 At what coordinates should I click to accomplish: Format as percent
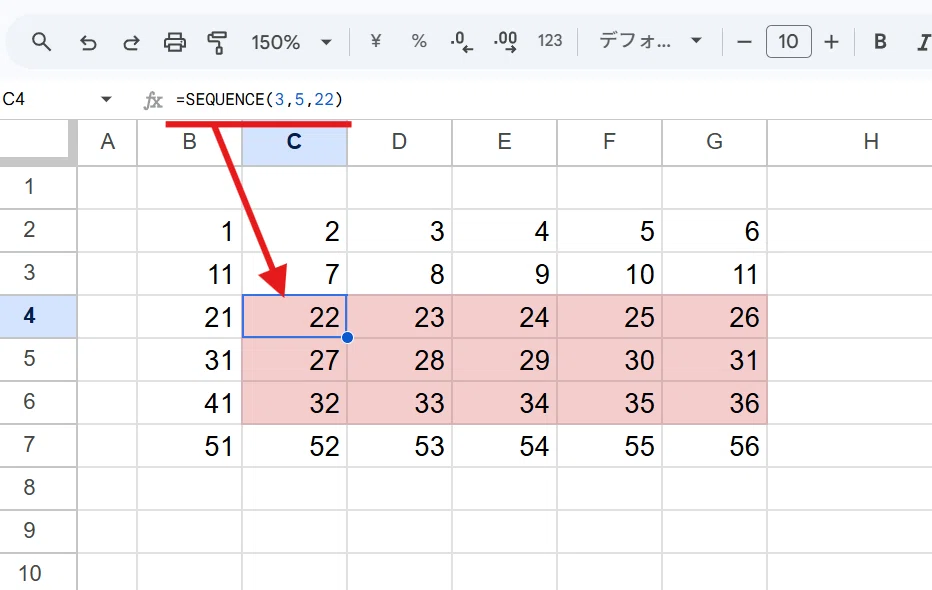coord(419,41)
